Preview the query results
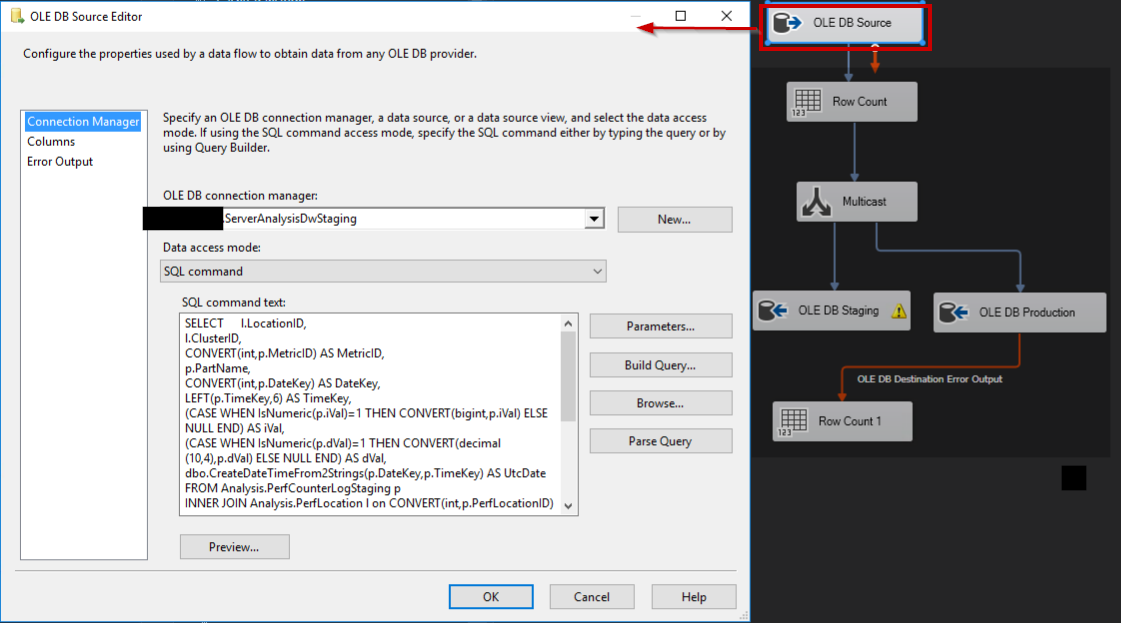This screenshot has width=1121, height=623. click(234, 546)
